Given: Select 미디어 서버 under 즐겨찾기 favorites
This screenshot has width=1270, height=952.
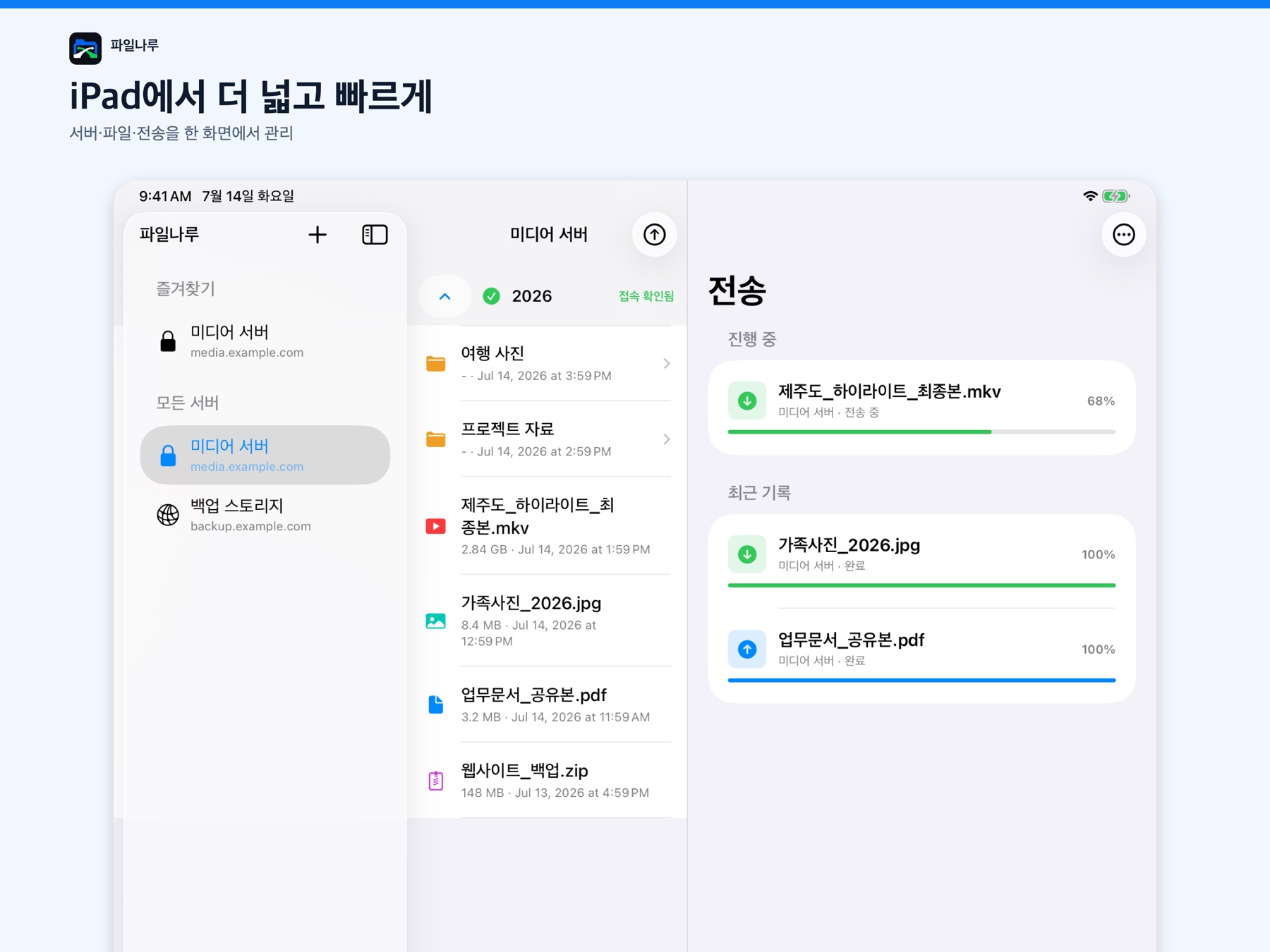Looking at the screenshot, I should pos(265,341).
